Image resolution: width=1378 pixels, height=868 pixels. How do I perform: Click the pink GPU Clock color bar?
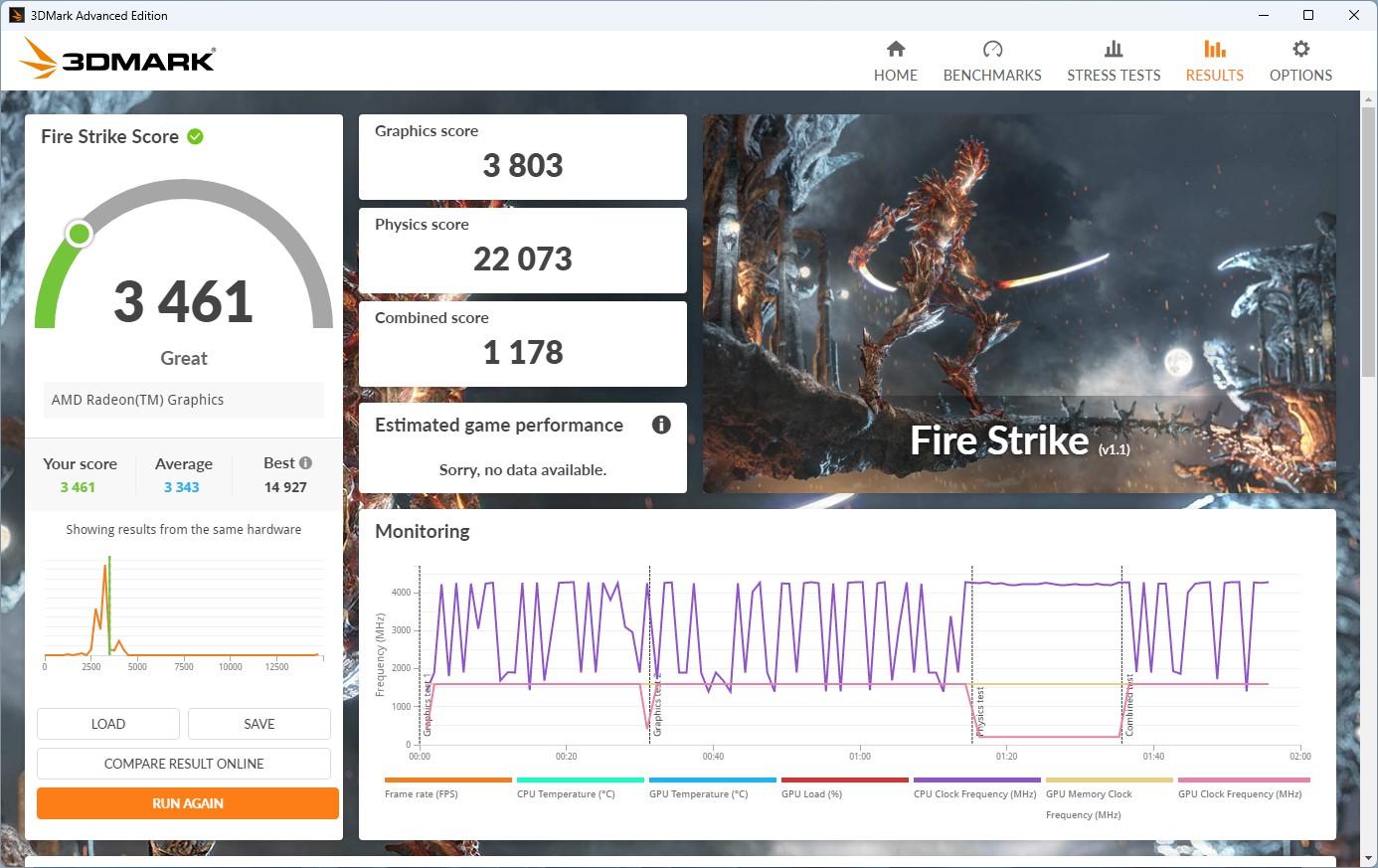click(x=1244, y=781)
